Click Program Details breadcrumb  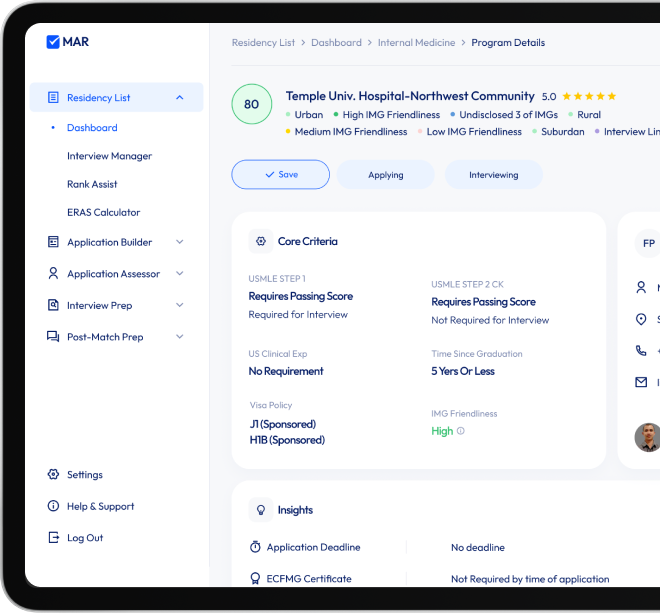coord(508,43)
